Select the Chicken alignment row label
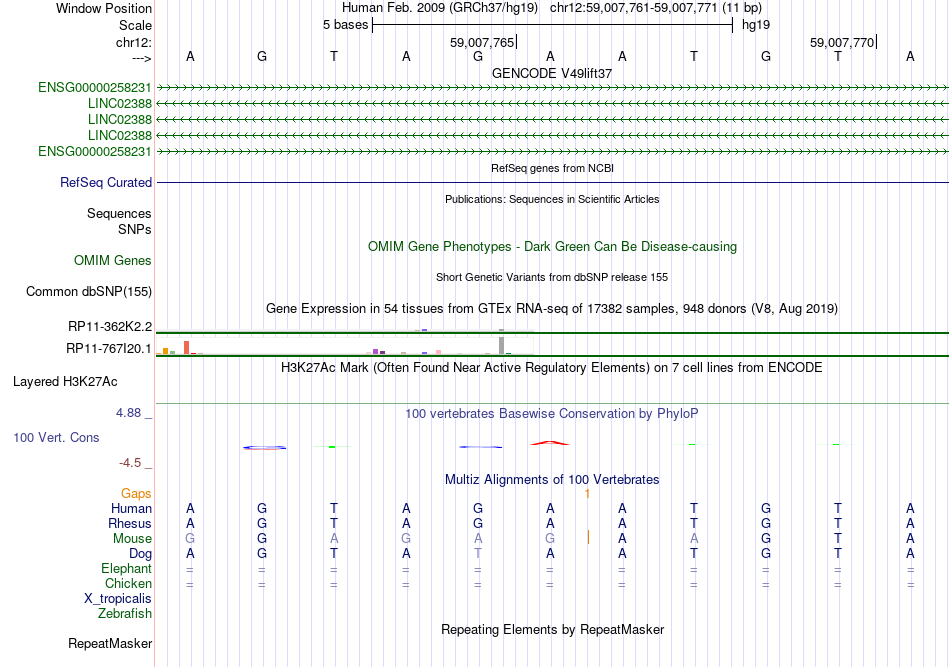This screenshot has height=667, width=950. point(128,583)
